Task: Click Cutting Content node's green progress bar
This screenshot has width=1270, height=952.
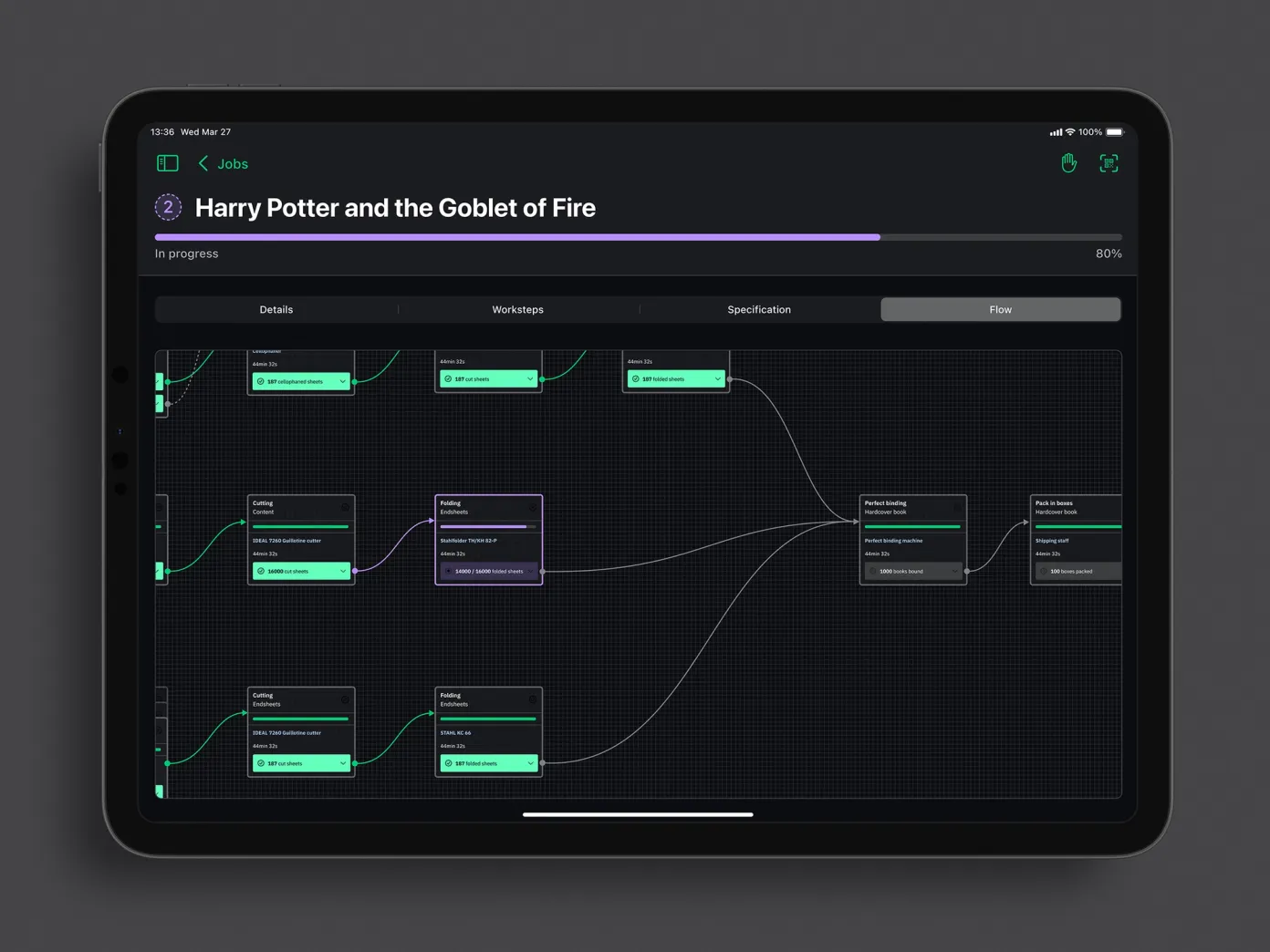Action: coord(301,526)
